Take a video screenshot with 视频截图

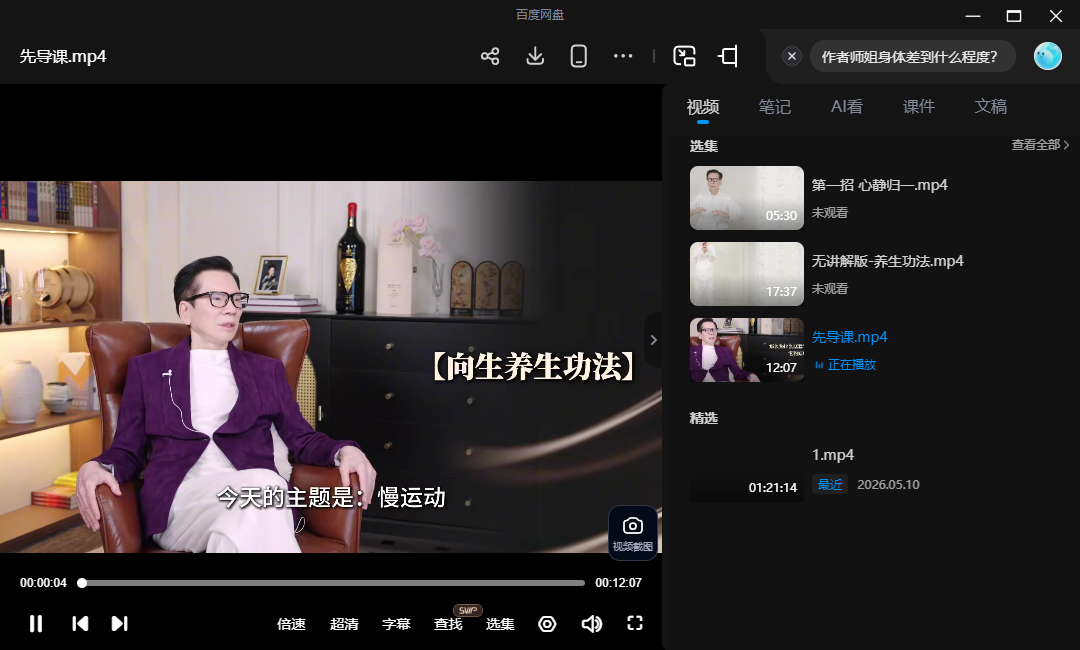coord(632,534)
